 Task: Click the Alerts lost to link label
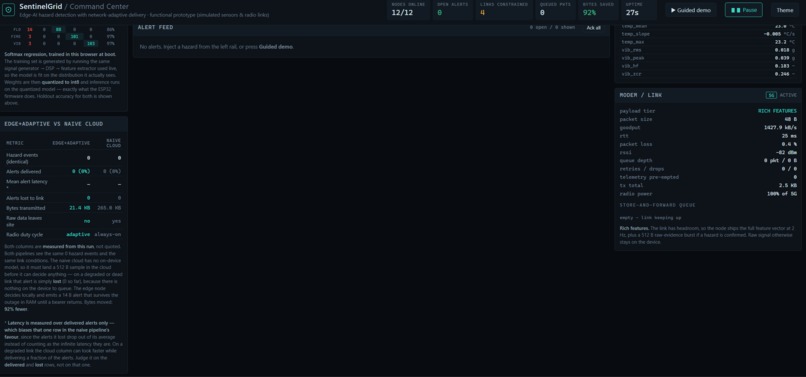coord(24,198)
